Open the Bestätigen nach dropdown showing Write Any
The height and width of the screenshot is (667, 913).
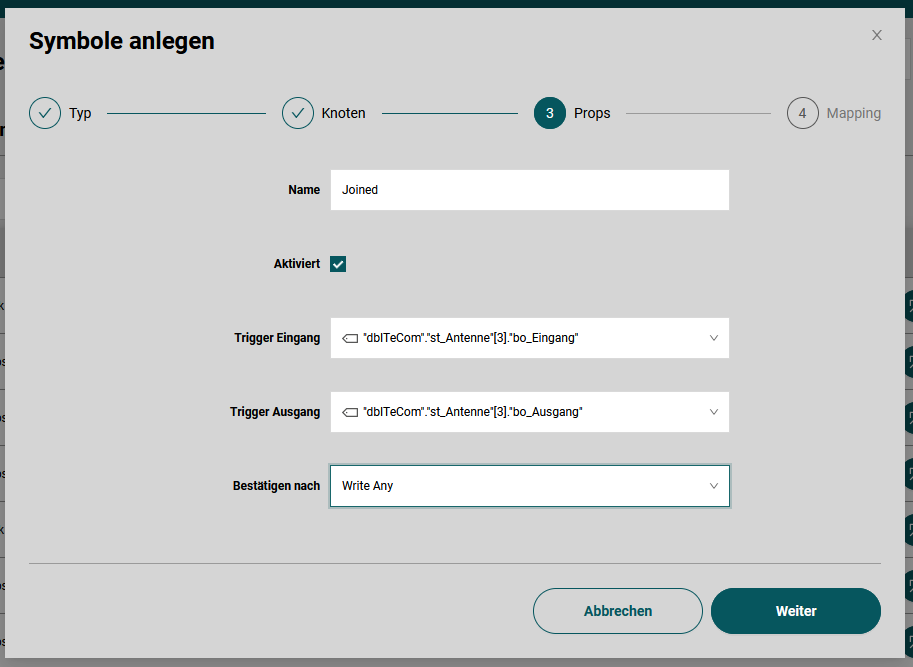point(714,485)
